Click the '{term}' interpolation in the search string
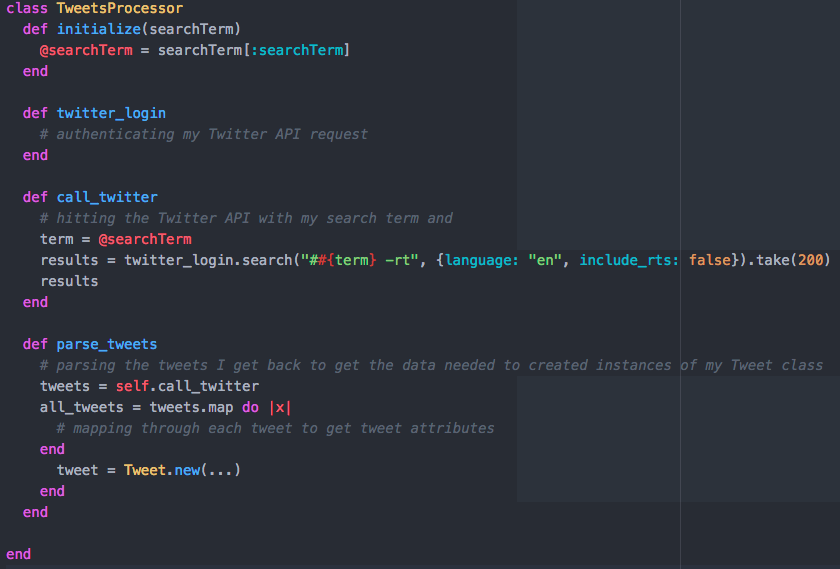This screenshot has width=840, height=569. tap(351, 260)
